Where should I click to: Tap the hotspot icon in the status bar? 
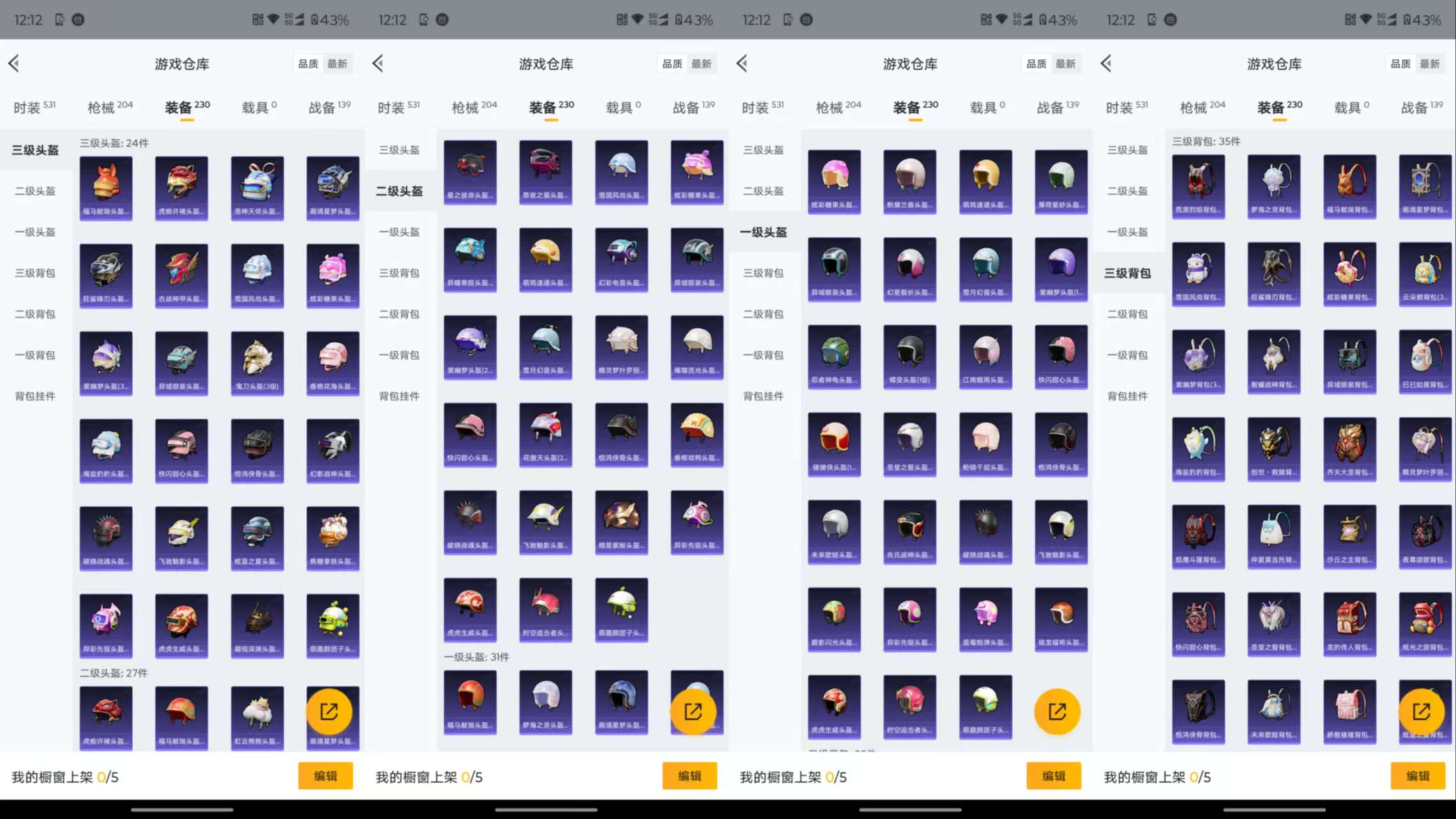coord(78,20)
